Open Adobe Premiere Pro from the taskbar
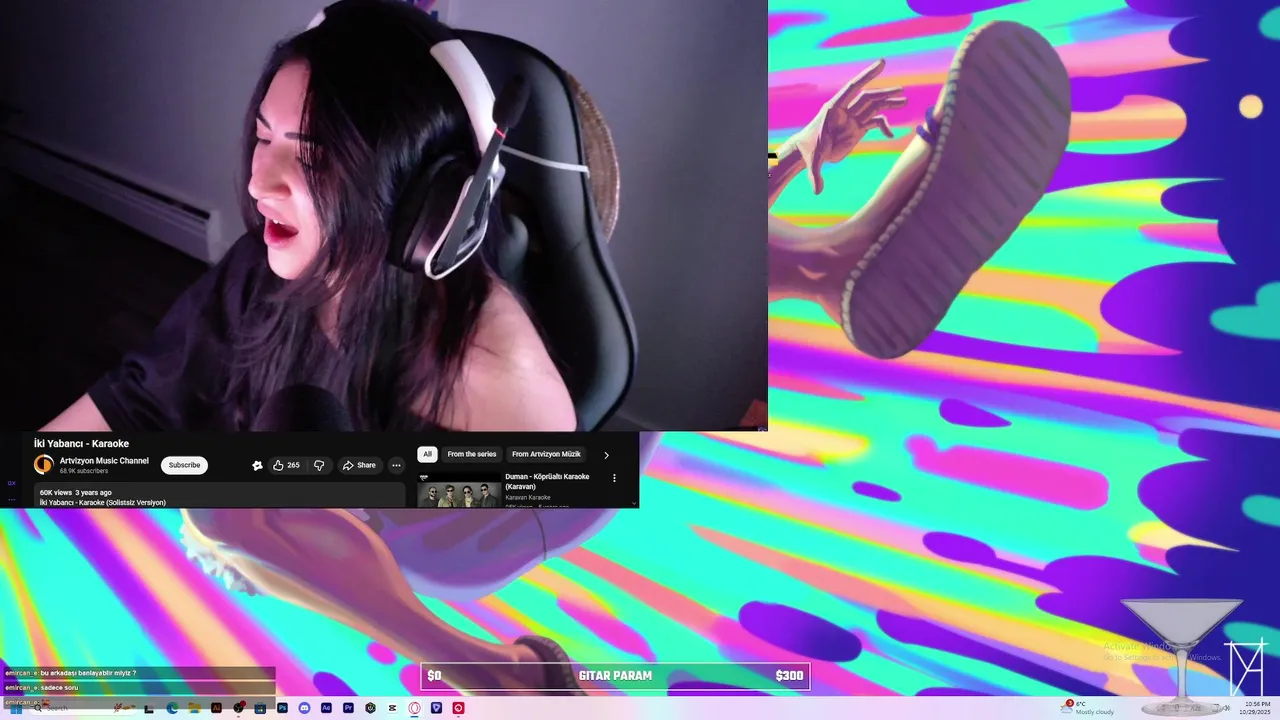 click(x=348, y=708)
